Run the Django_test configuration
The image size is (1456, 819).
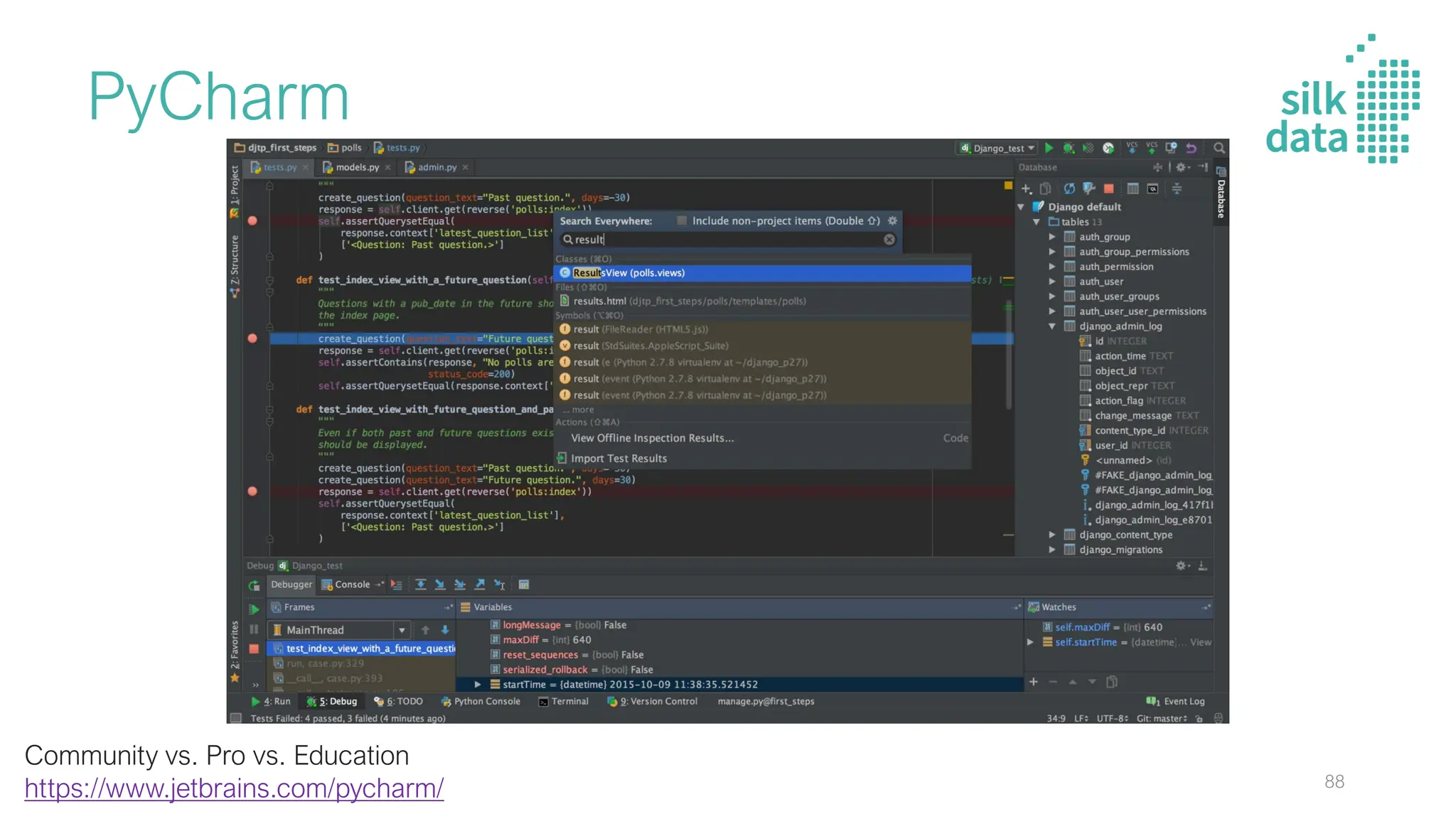pos(1049,148)
